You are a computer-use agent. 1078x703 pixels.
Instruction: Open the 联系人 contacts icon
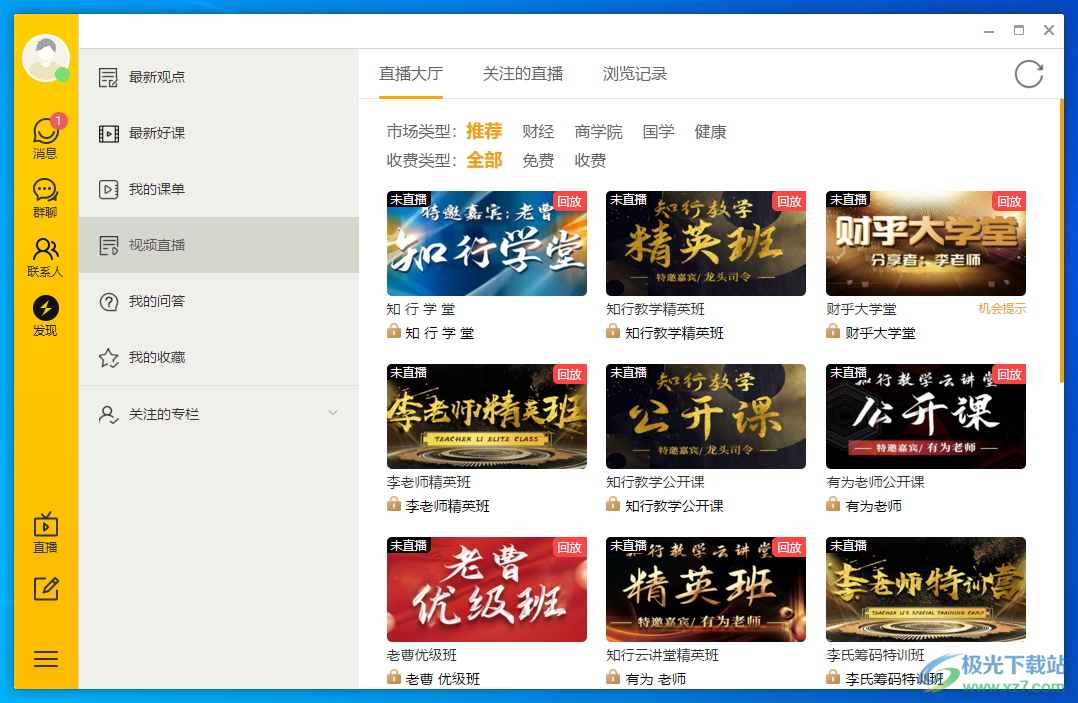45,257
